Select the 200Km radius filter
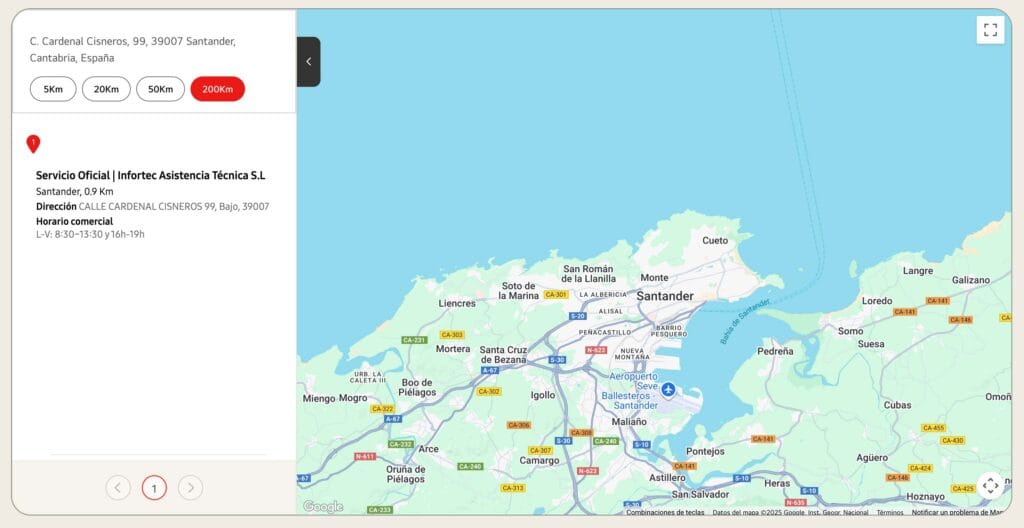This screenshot has height=528, width=1024. (x=217, y=89)
